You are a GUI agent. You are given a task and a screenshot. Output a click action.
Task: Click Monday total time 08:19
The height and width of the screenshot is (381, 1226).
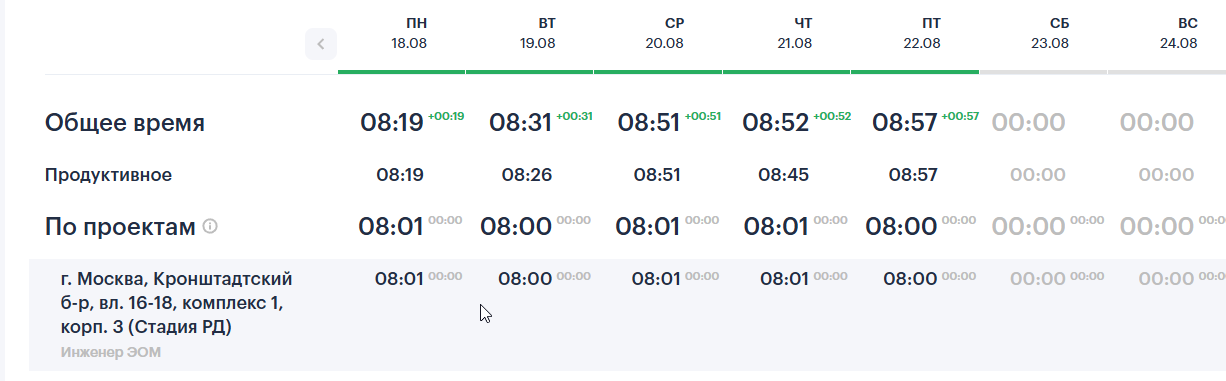[x=392, y=123]
